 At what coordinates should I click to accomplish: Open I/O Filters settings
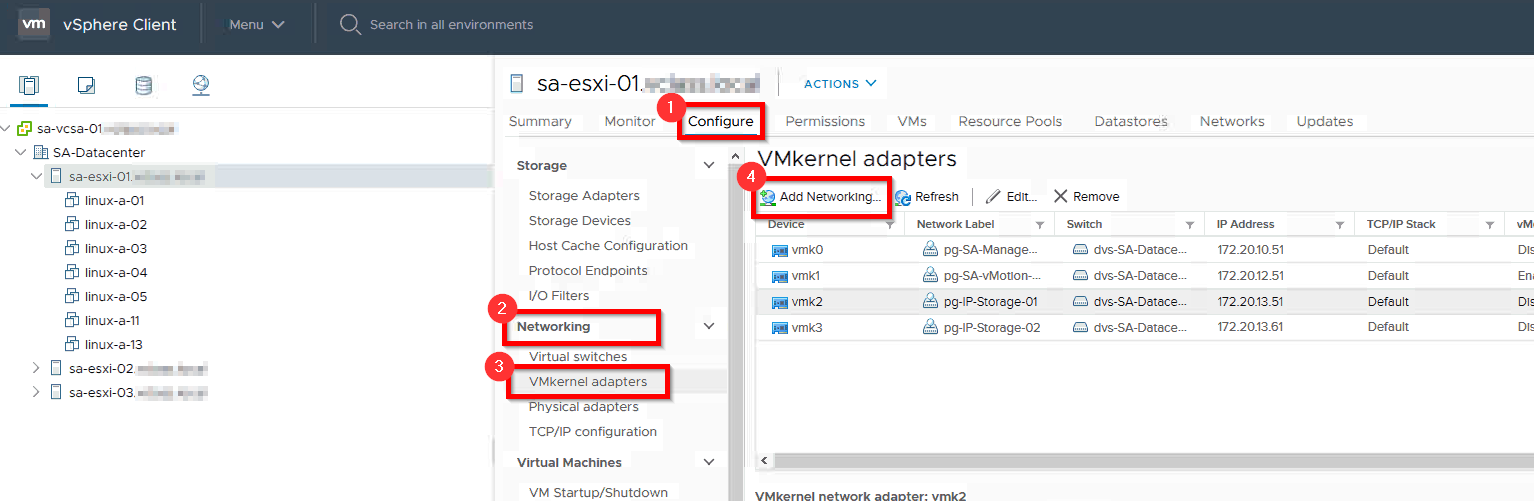559,295
